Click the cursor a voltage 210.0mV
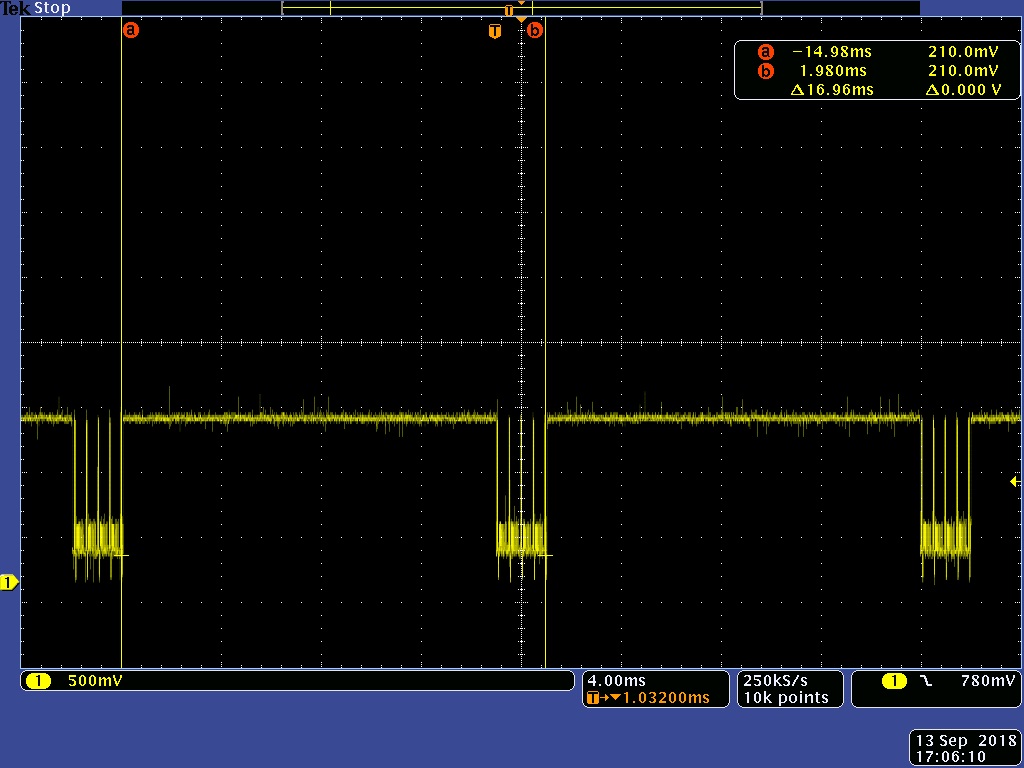The width and height of the screenshot is (1024, 768). coord(963,52)
